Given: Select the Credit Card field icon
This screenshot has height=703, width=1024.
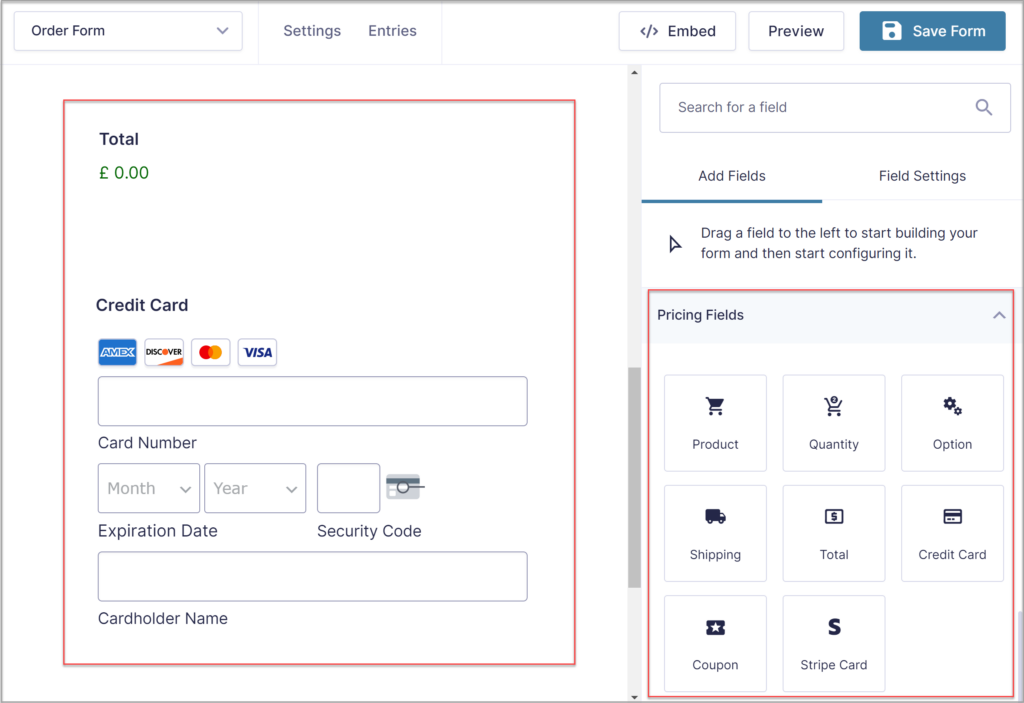Looking at the screenshot, I should point(951,532).
